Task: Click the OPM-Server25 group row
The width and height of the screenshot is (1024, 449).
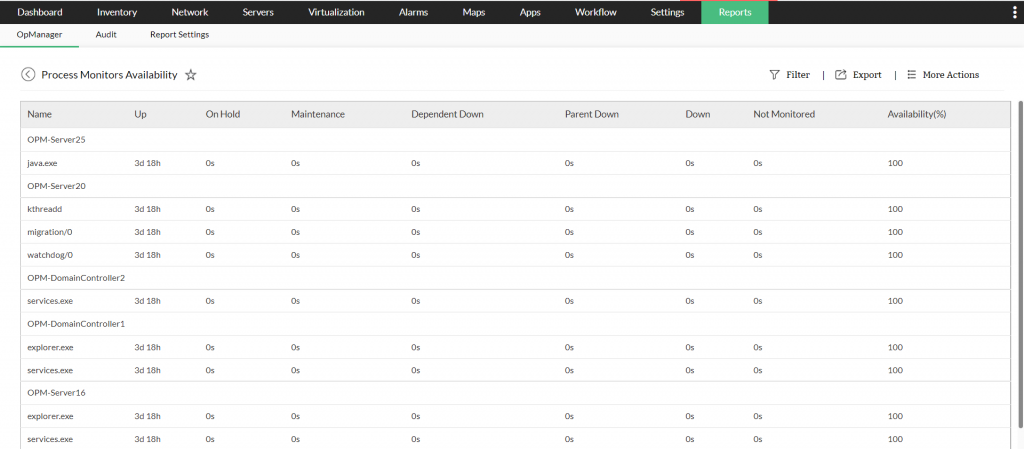Action: (x=56, y=139)
